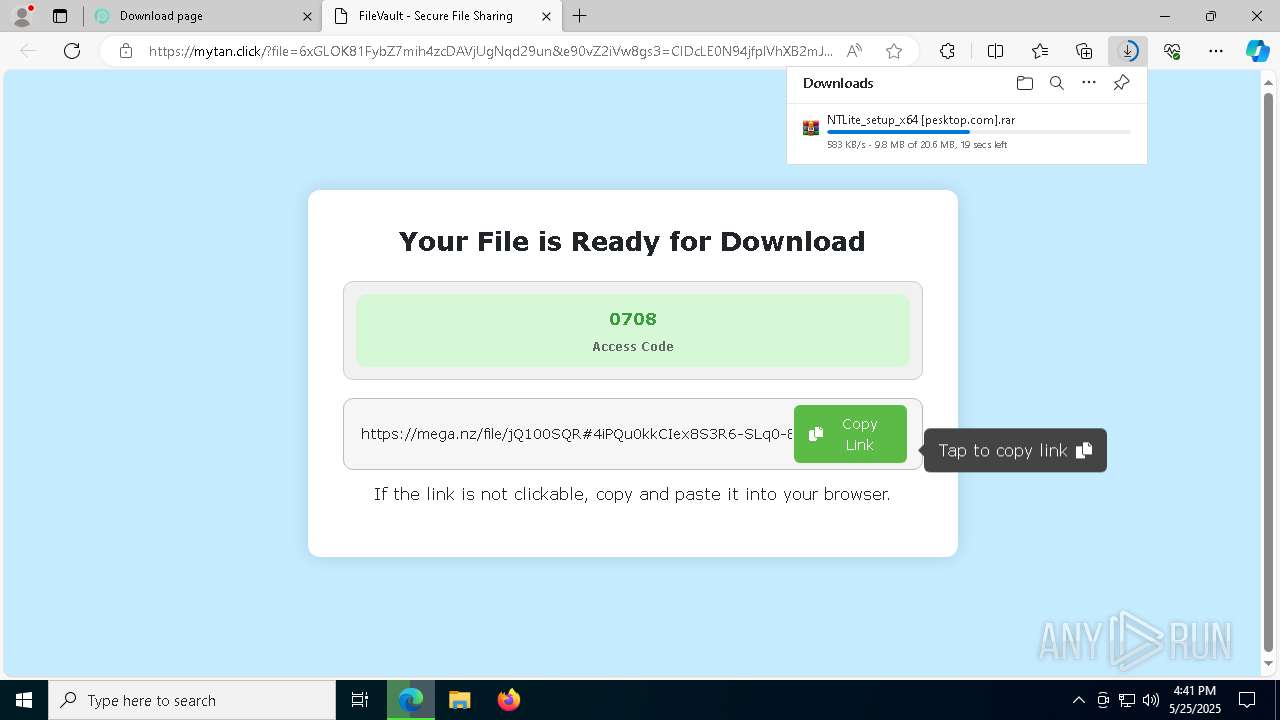Open the taskbar clock showing 4:41 PM
Viewport: 1280px width, 720px height.
pos(1195,700)
